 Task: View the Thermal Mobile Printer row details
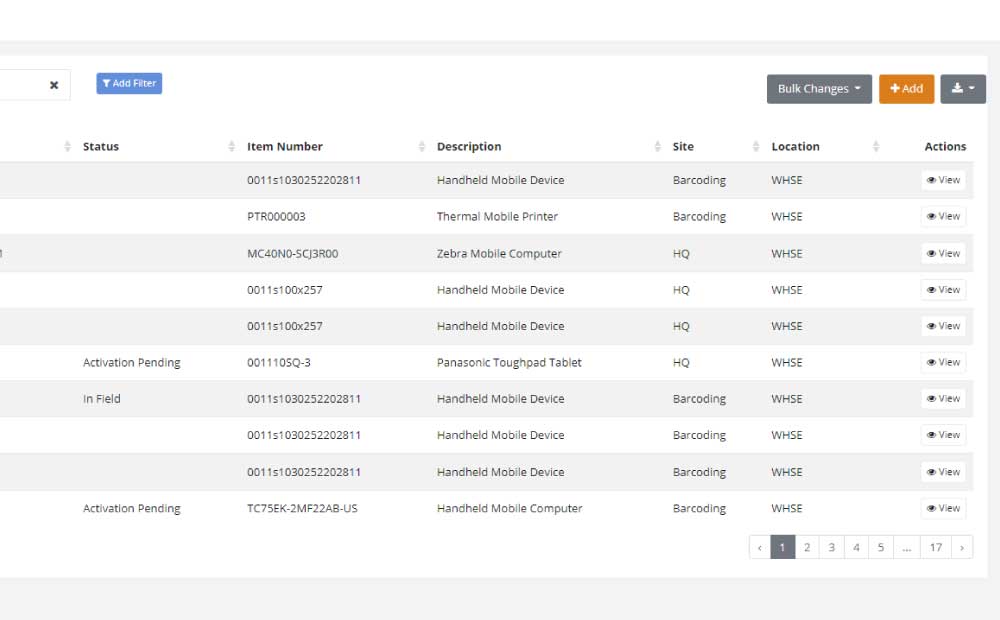[942, 216]
